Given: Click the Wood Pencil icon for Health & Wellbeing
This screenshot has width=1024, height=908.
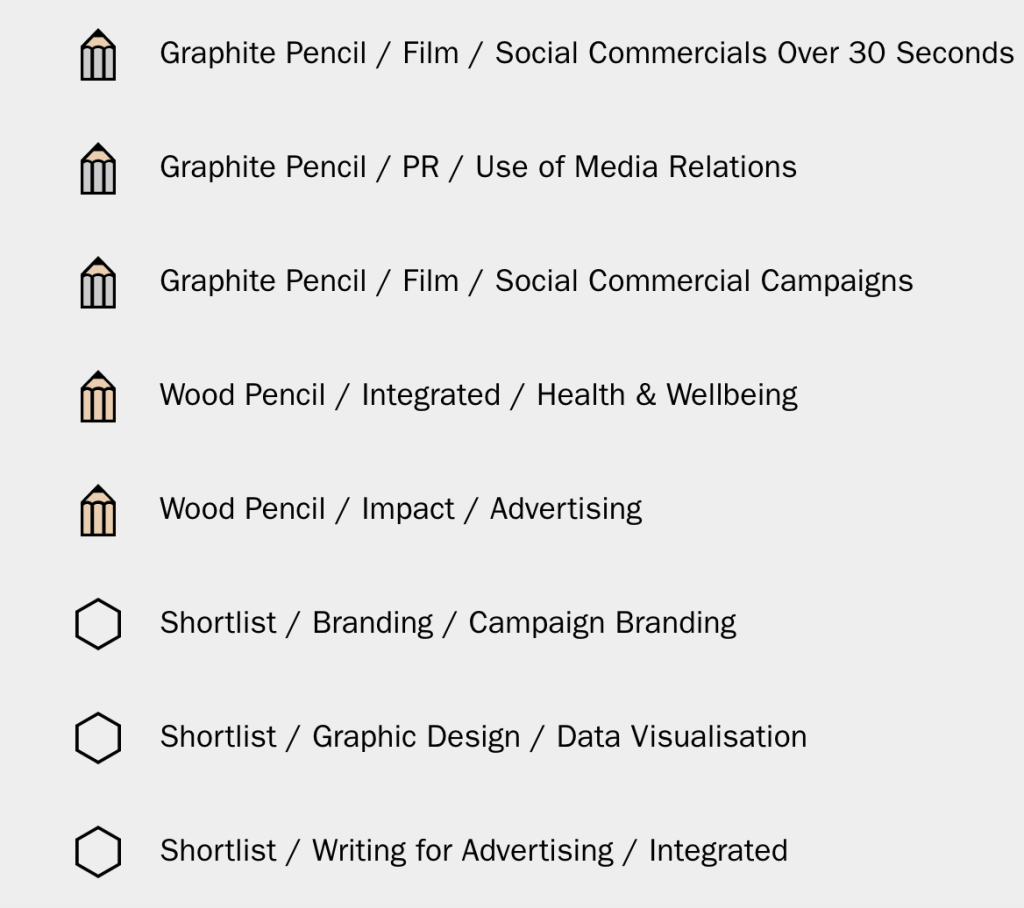Looking at the screenshot, I should click(97, 398).
